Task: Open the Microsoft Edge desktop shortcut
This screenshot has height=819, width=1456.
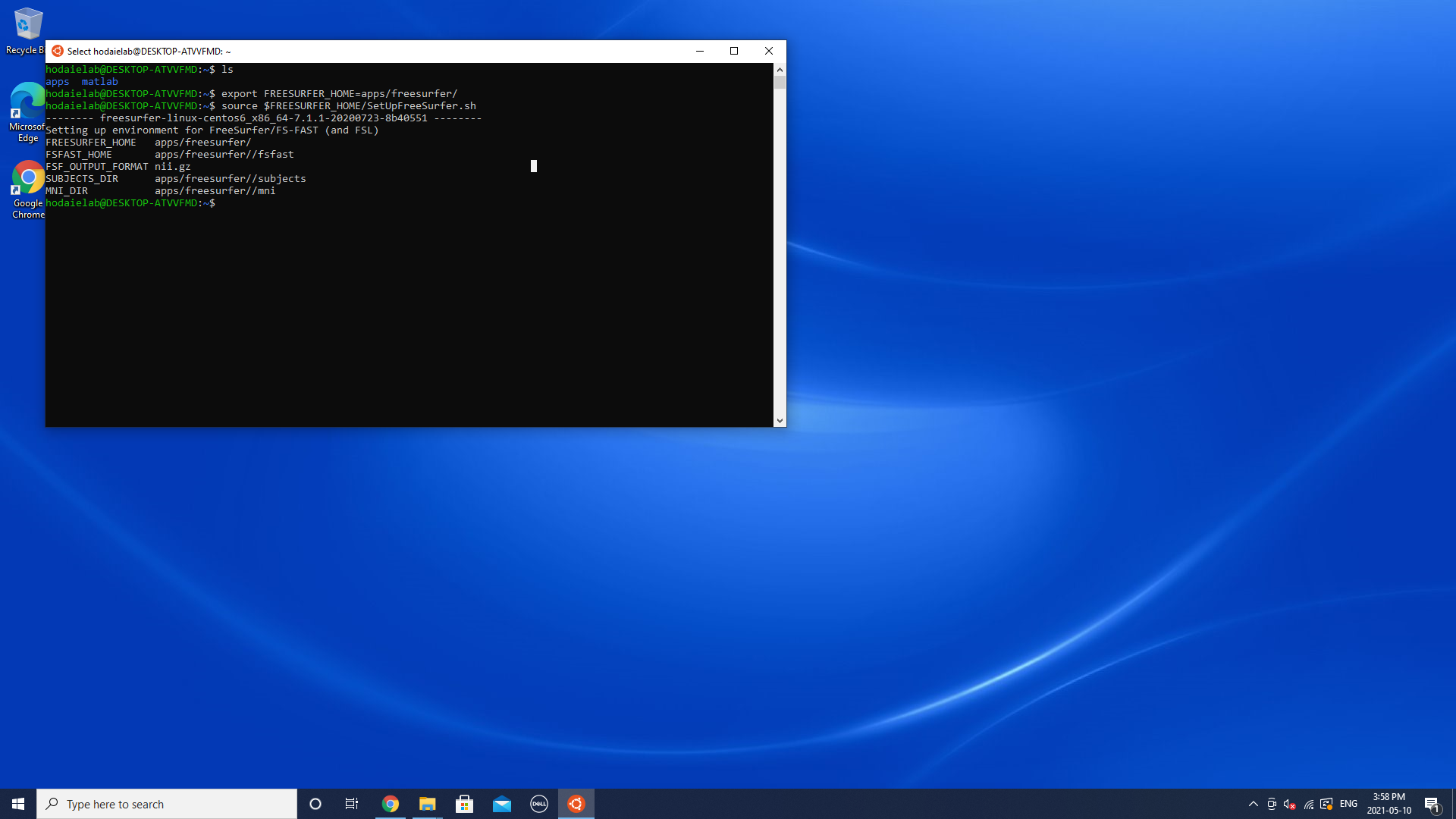Action: [27, 112]
